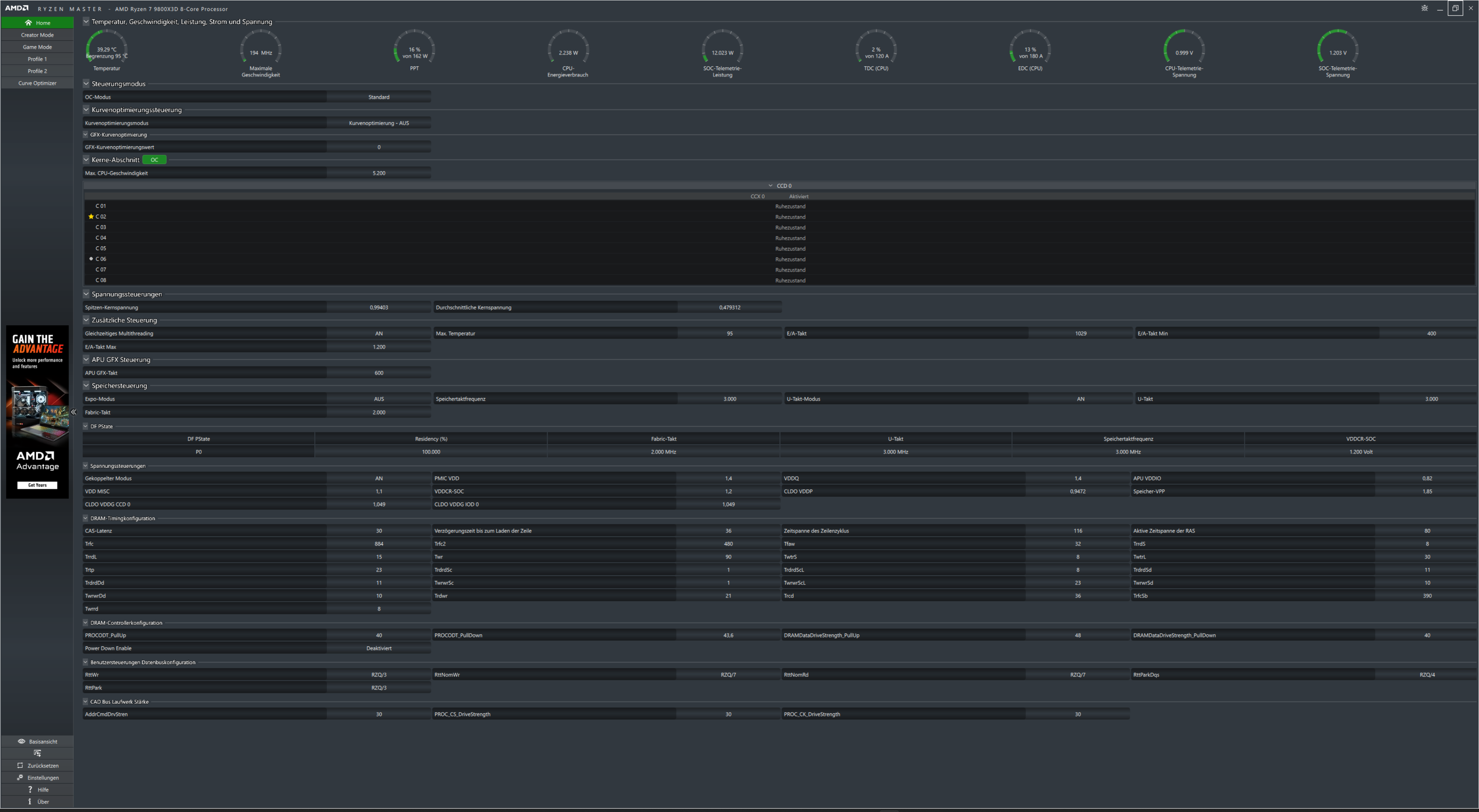
Task: Open Einstellungen via the gear icon
Action: point(20,778)
